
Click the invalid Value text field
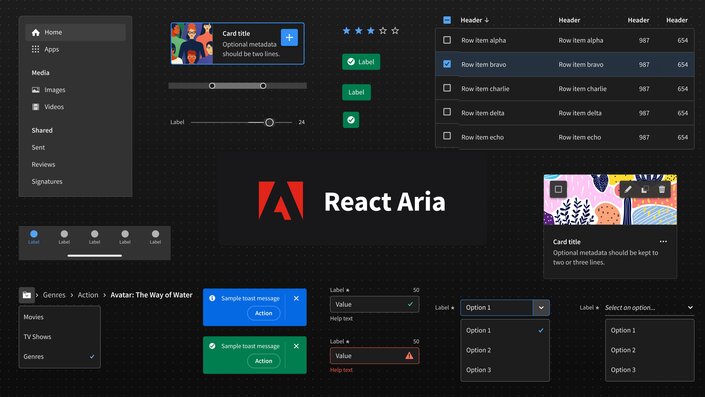(375, 356)
